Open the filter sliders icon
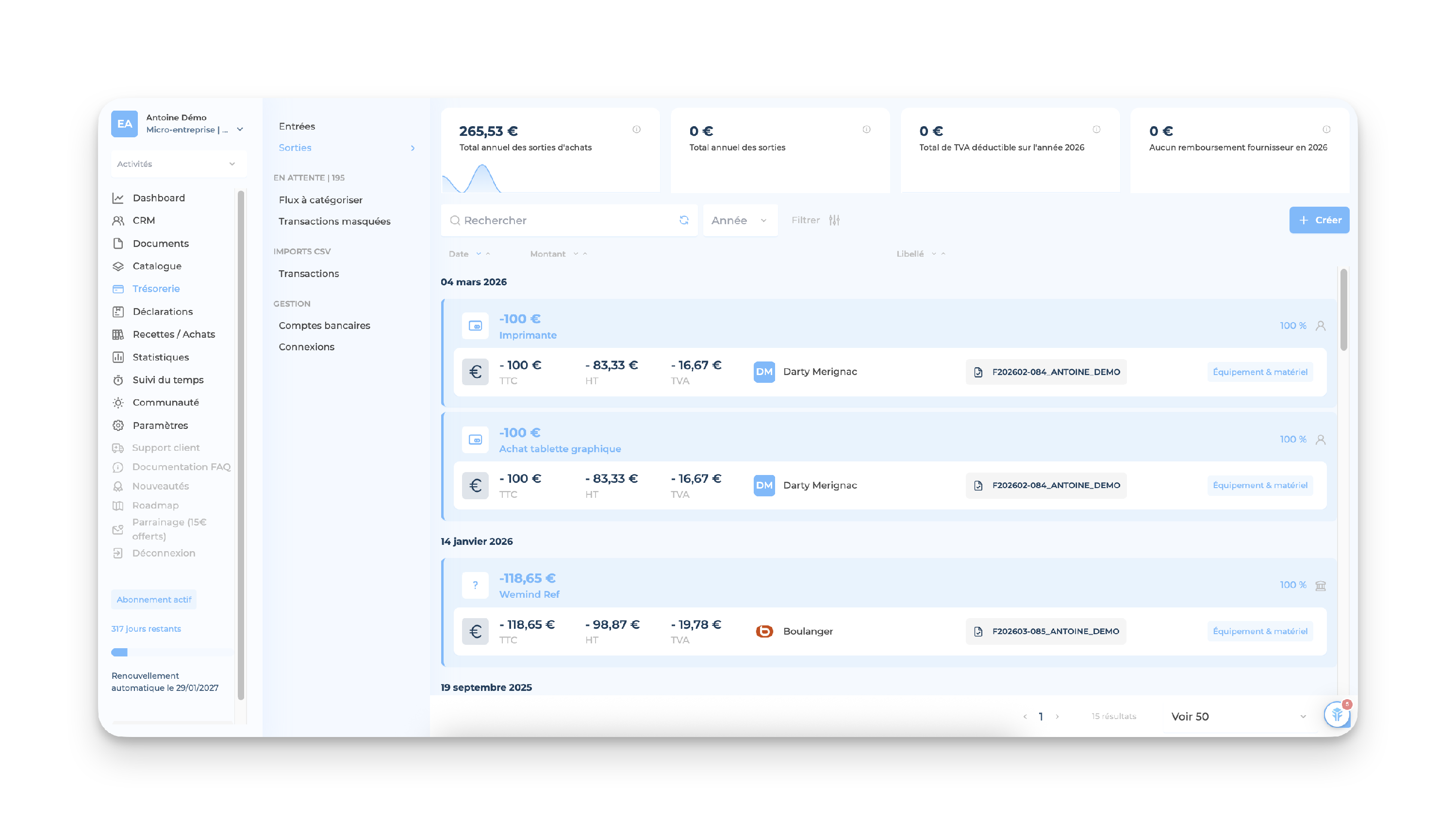The height and width of the screenshot is (835, 1456). pos(834,220)
